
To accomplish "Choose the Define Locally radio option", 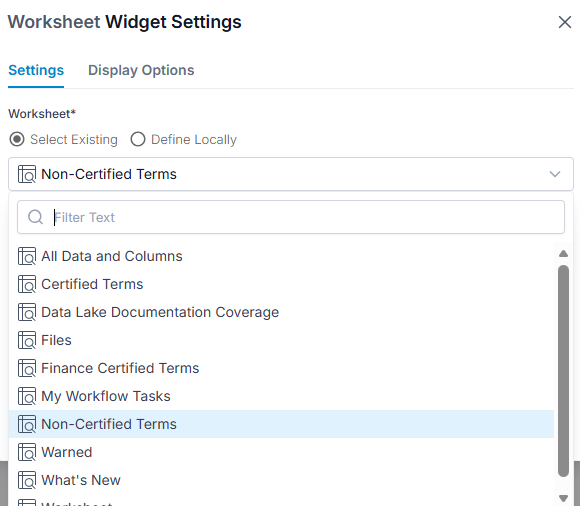I will point(138,139).
